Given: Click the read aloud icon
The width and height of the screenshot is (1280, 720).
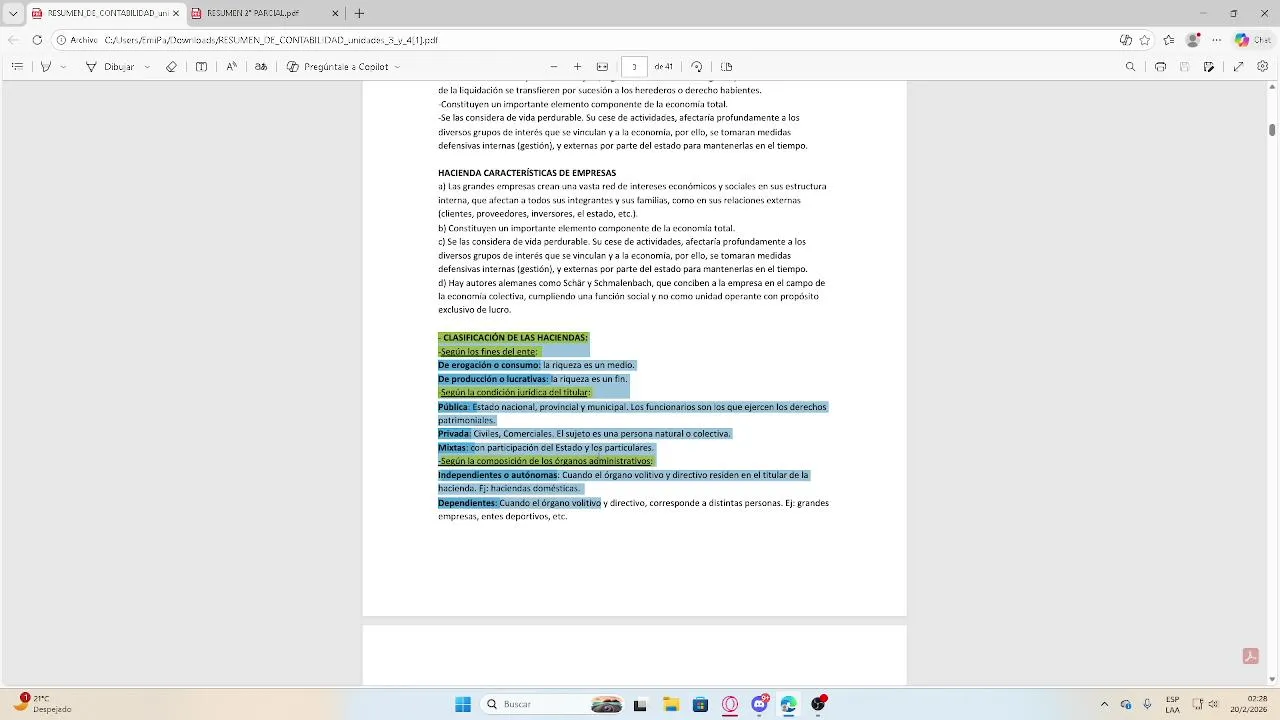Looking at the screenshot, I should pos(231,67).
